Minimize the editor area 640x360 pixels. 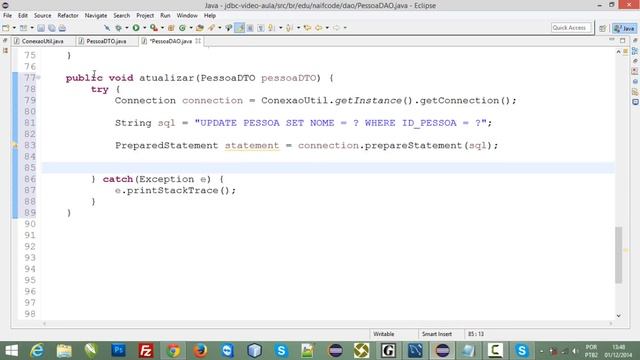point(611,40)
